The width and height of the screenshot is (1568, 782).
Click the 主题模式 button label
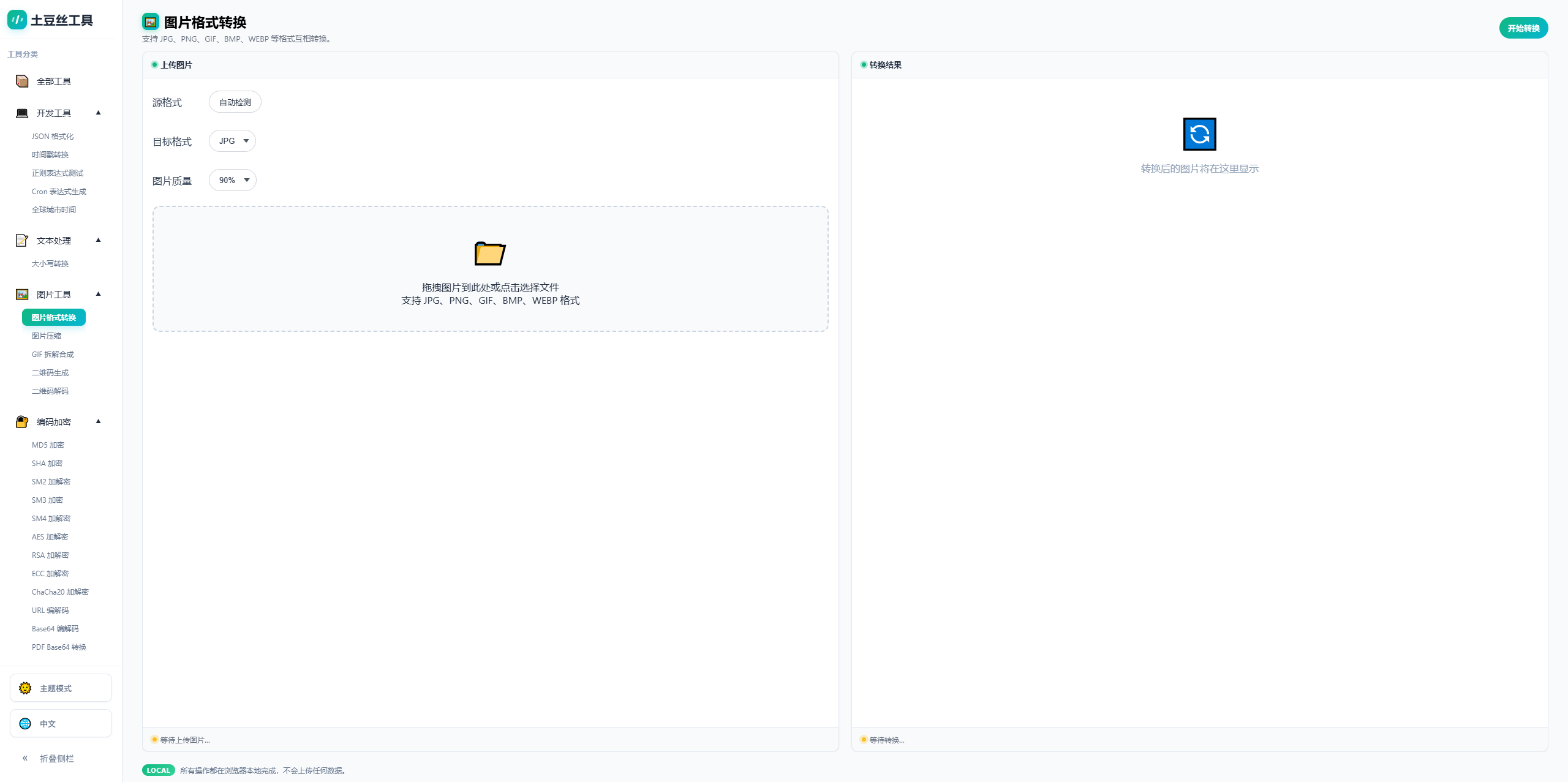[56, 689]
